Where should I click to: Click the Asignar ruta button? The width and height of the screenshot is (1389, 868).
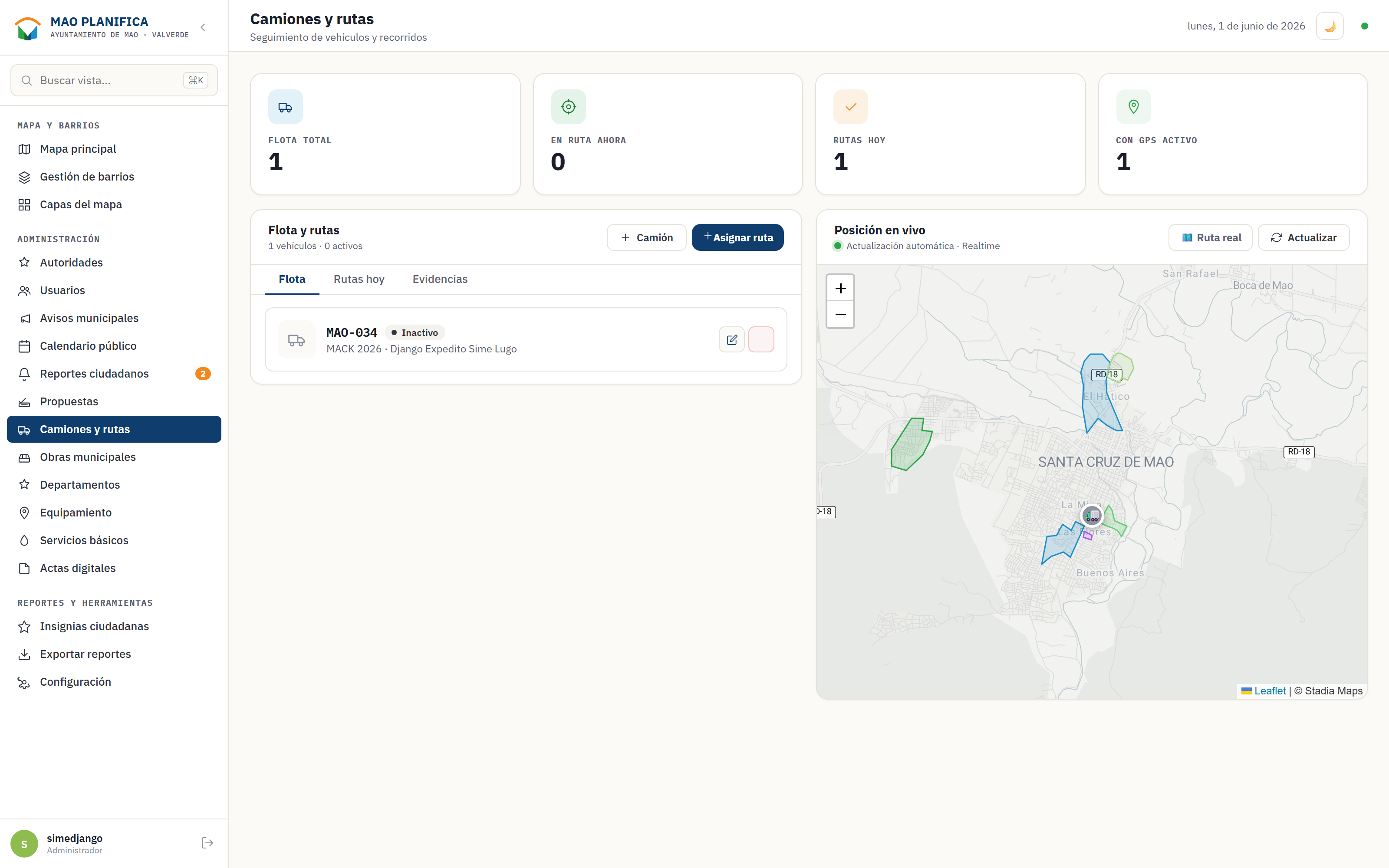(737, 238)
